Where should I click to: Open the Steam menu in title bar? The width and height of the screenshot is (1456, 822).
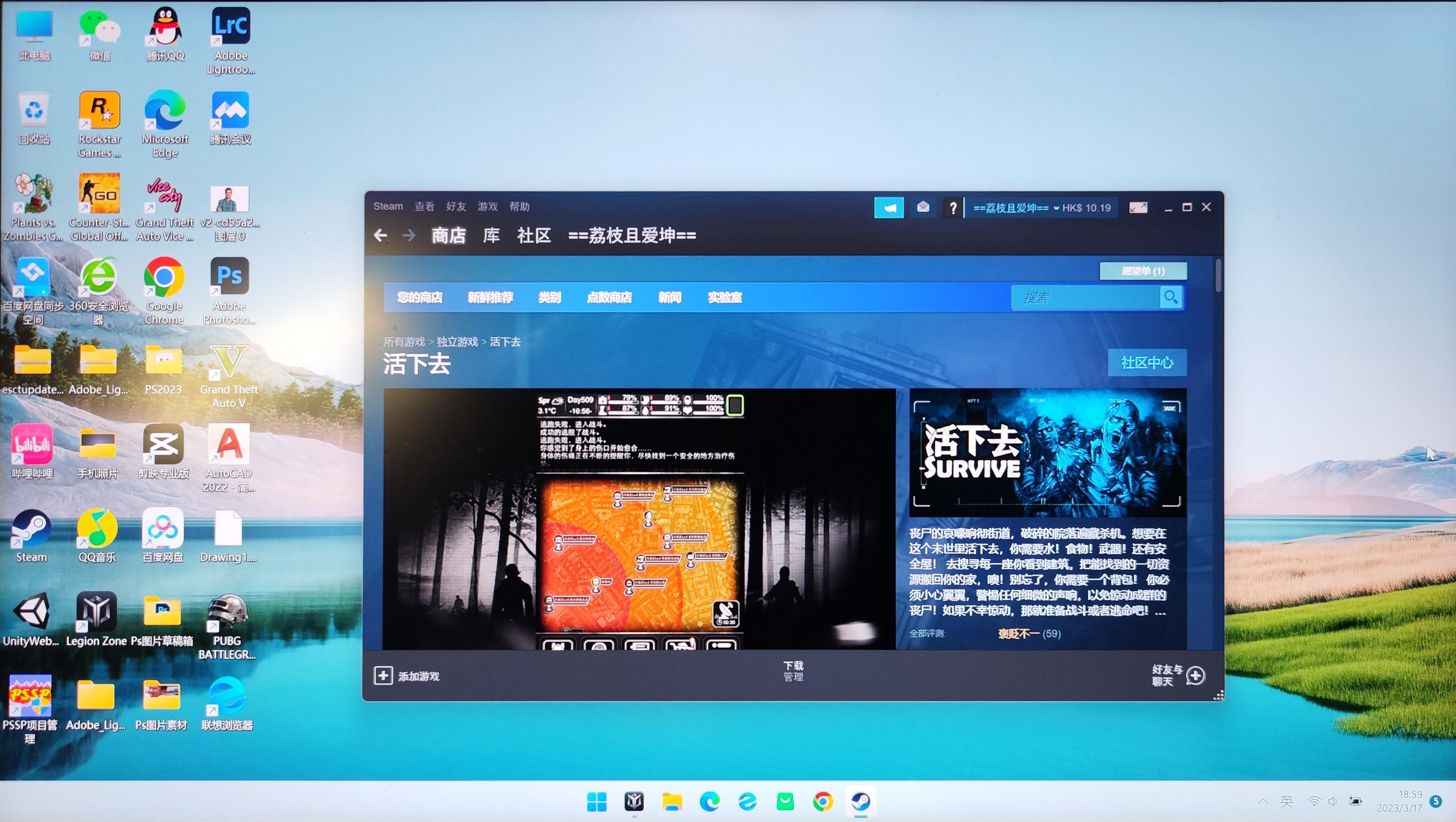tap(388, 206)
